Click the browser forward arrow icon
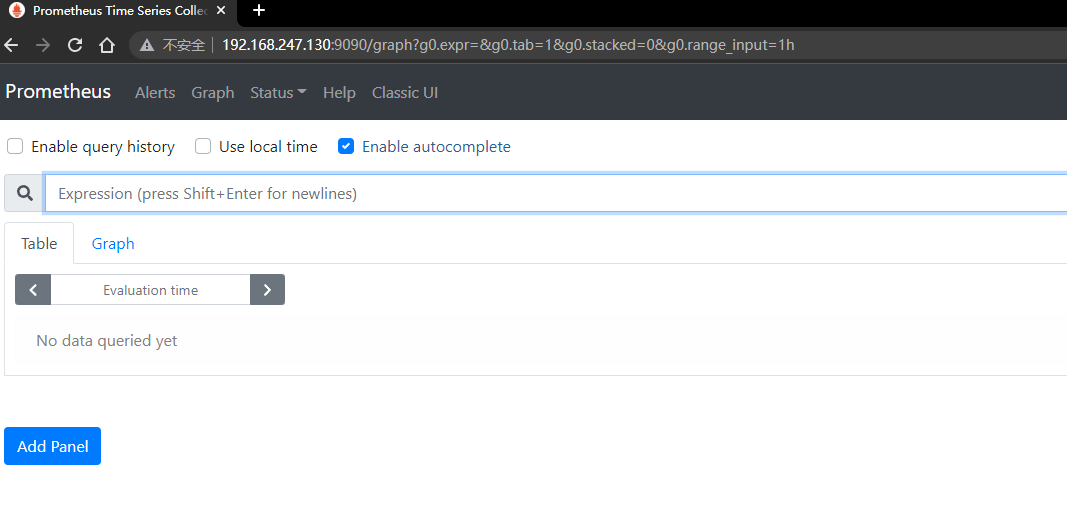This screenshot has width=1067, height=508. coord(43,46)
